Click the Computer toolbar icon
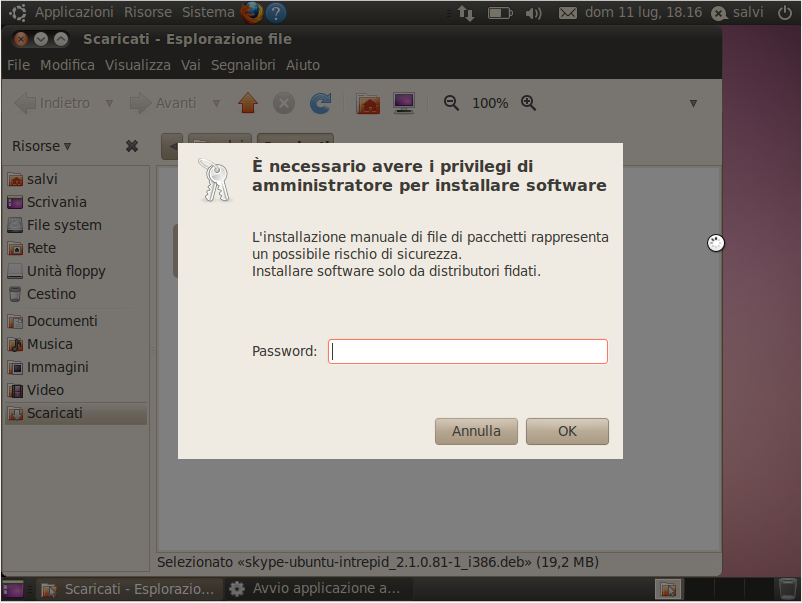The width and height of the screenshot is (802, 603). [x=404, y=103]
